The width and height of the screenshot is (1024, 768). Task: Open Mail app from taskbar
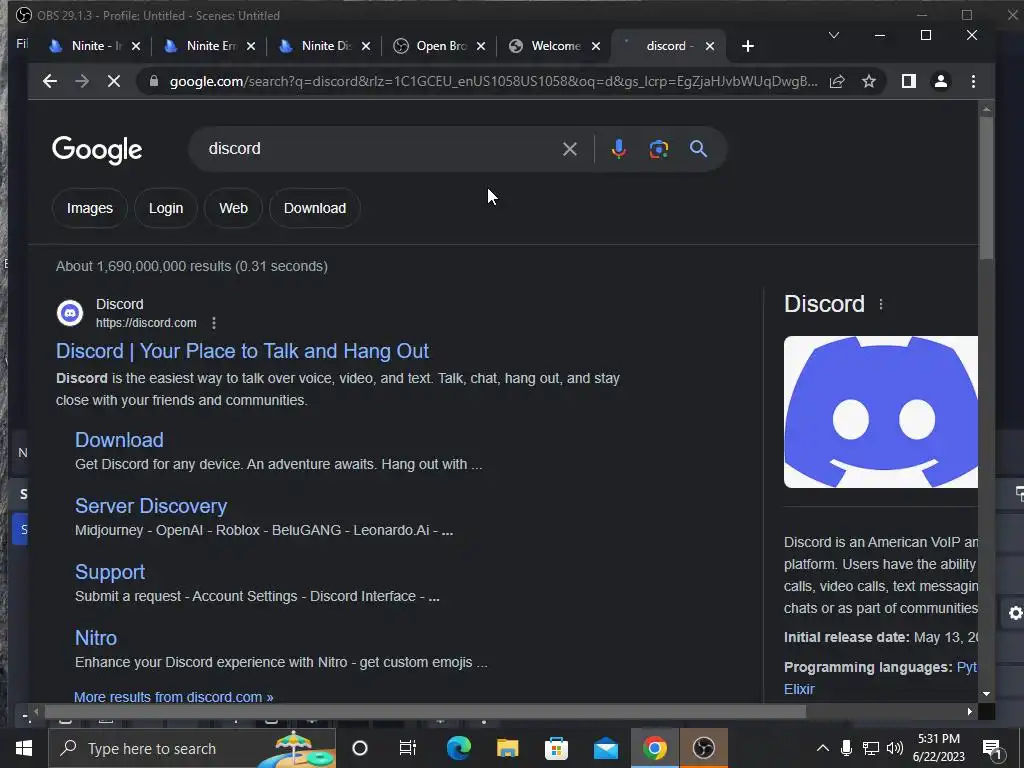606,748
